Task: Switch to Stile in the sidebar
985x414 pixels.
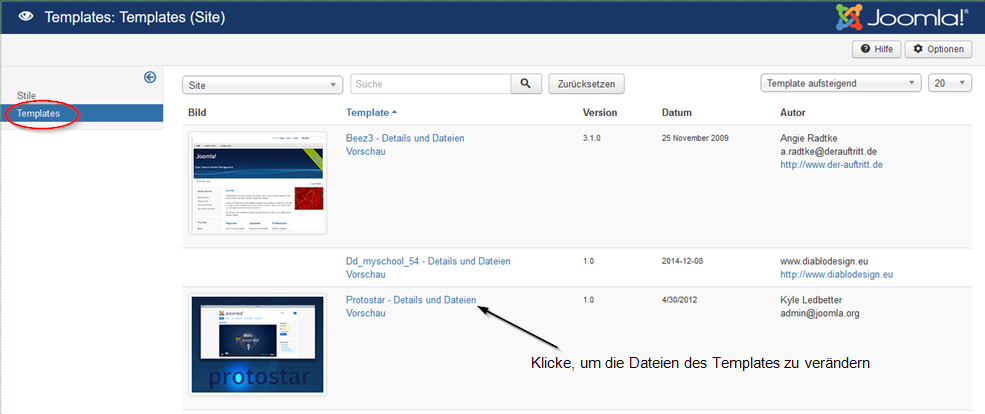Action: click(27, 96)
